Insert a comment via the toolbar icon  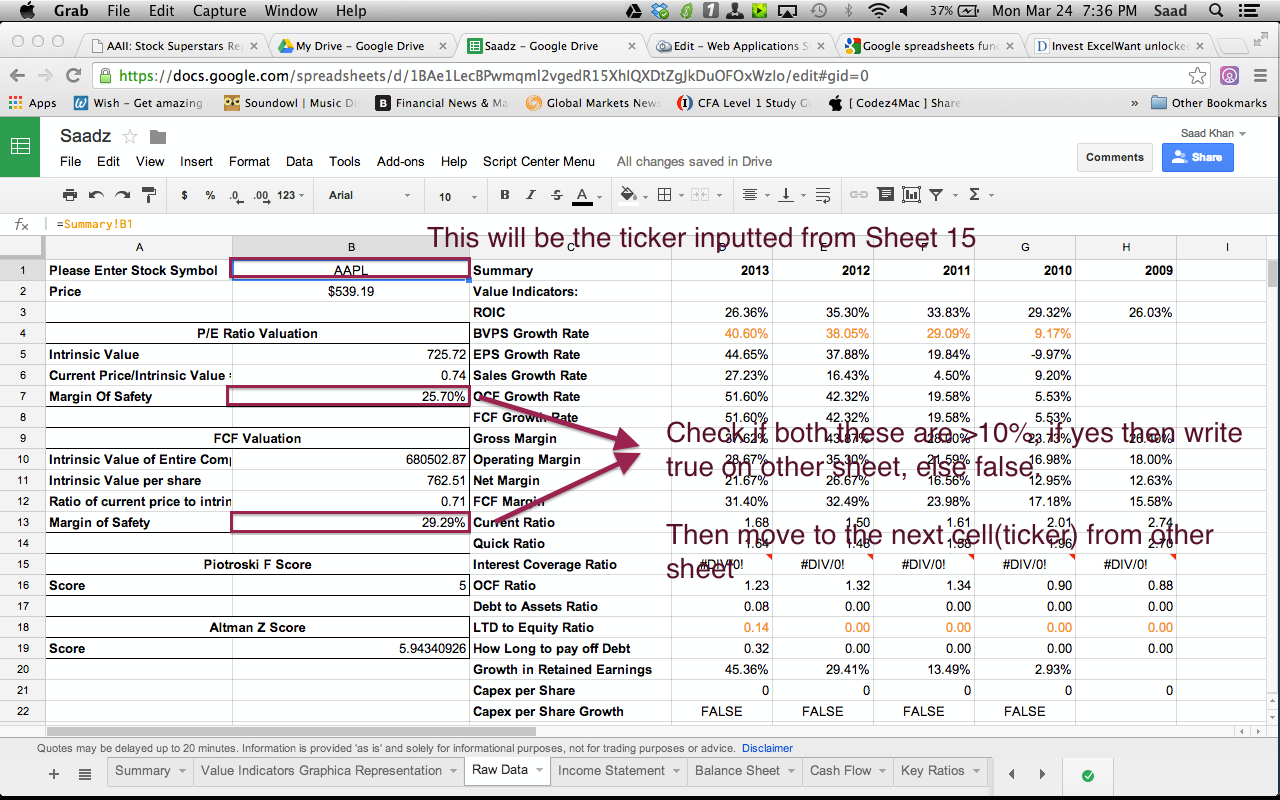click(885, 194)
